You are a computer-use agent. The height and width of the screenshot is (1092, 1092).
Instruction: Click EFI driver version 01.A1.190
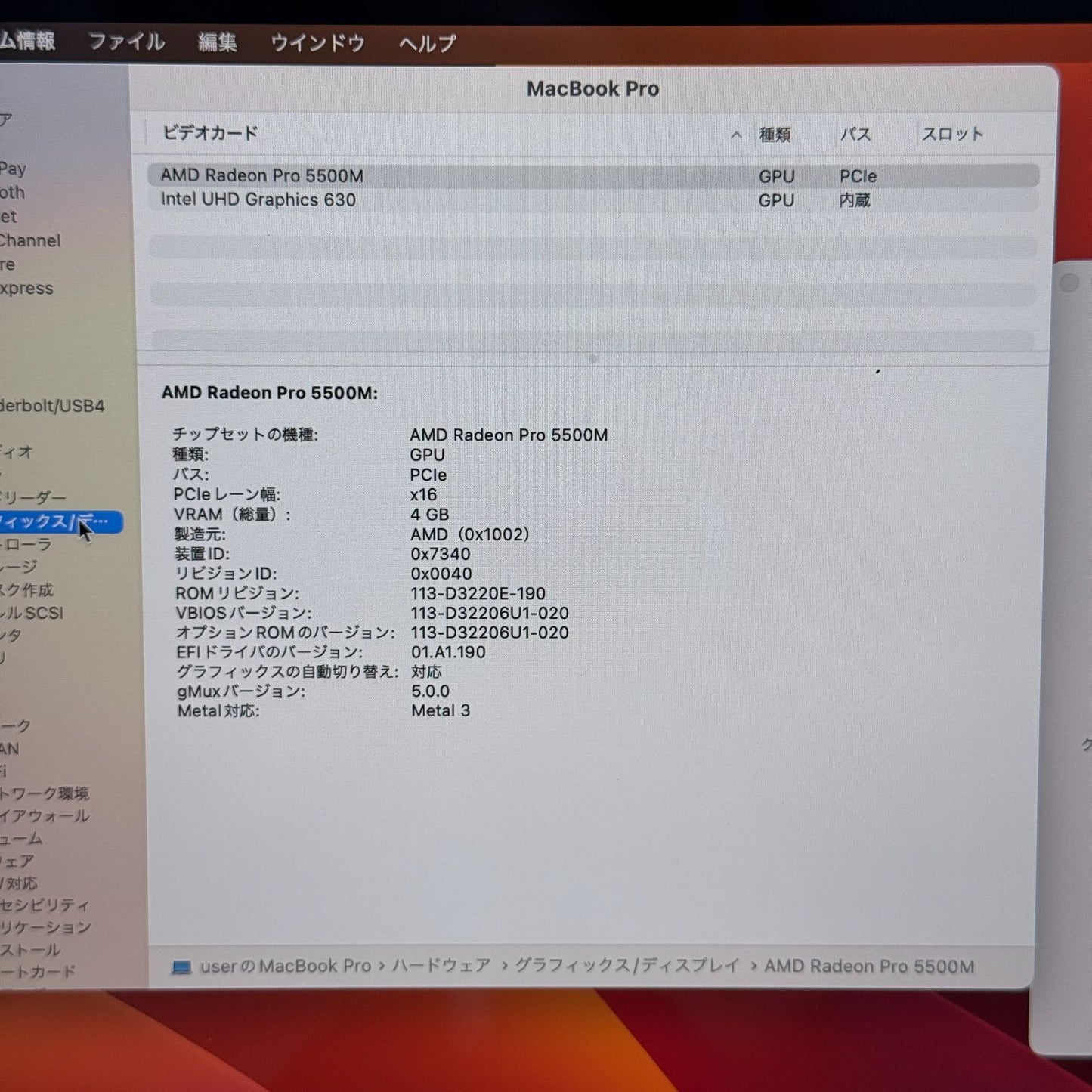[x=448, y=652]
